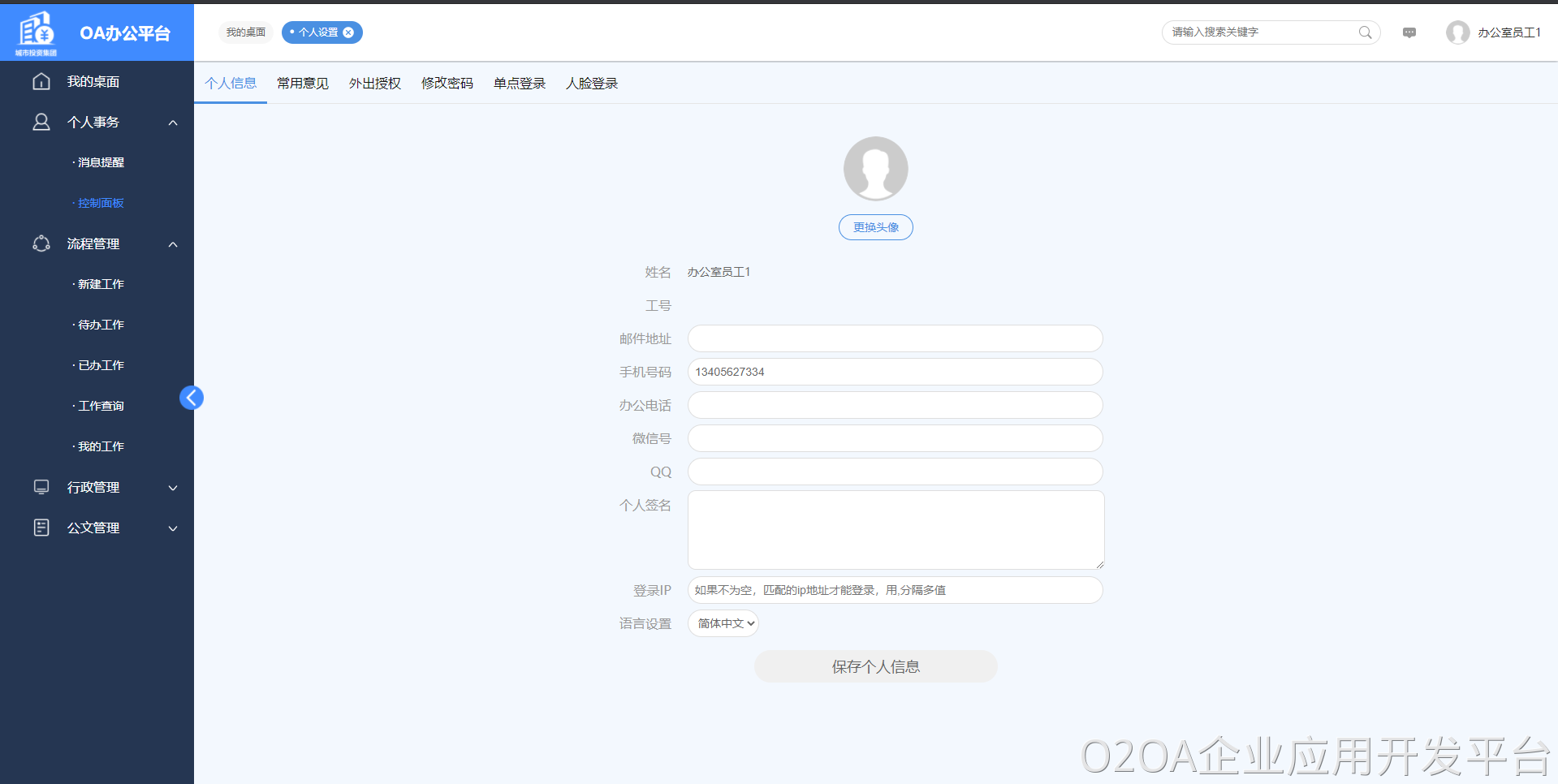Click the search magnifier icon
This screenshot has width=1558, height=784.
pos(1365,32)
